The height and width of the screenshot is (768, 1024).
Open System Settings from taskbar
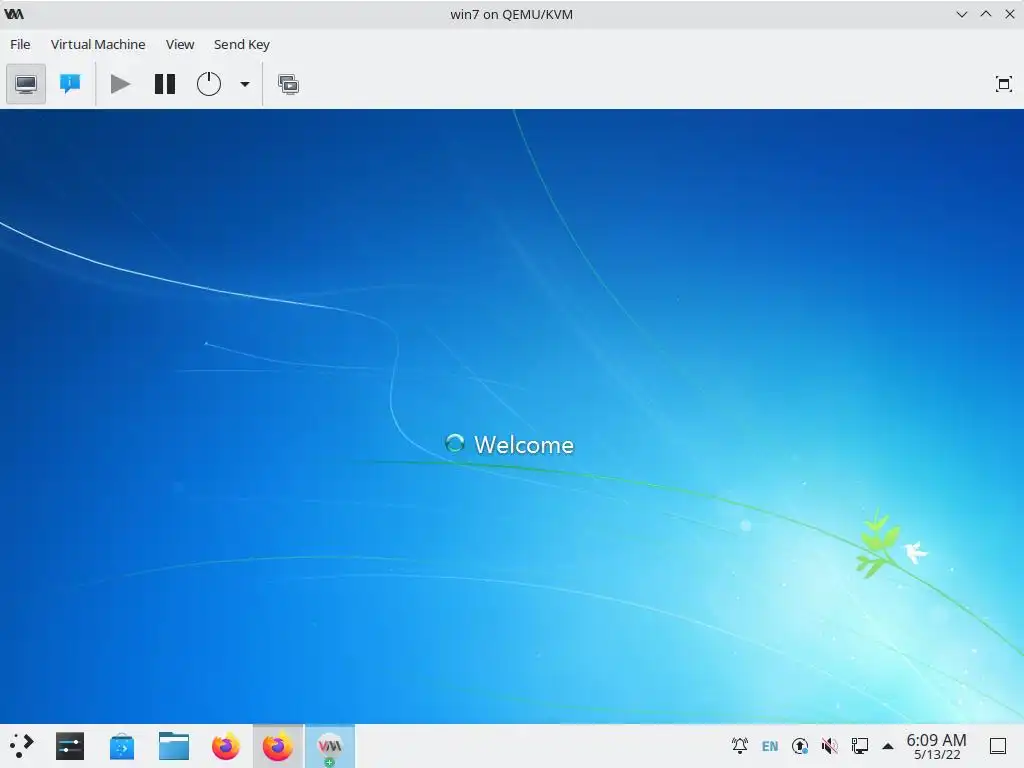point(70,746)
